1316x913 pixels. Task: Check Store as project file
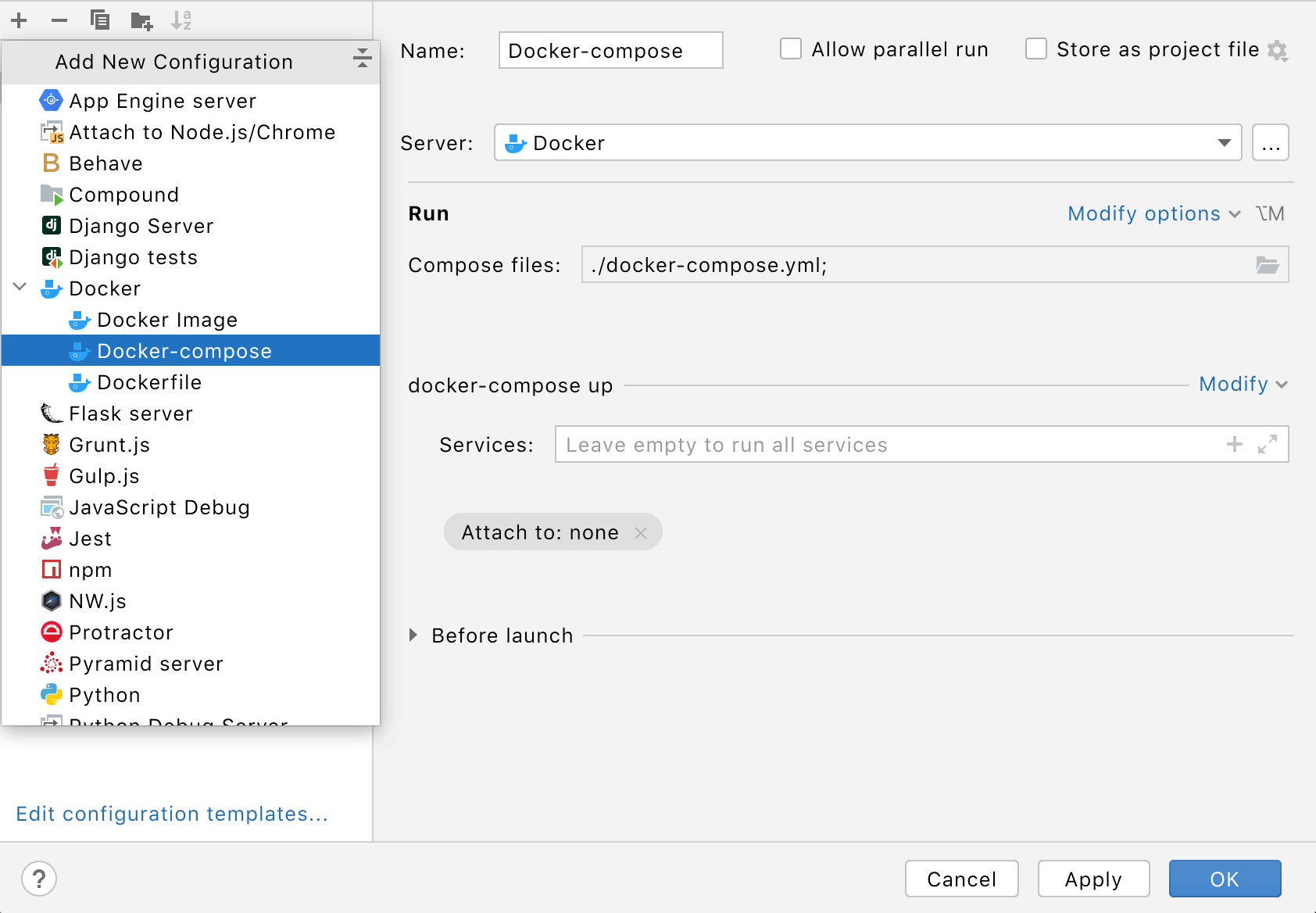pyautogui.click(x=1035, y=48)
